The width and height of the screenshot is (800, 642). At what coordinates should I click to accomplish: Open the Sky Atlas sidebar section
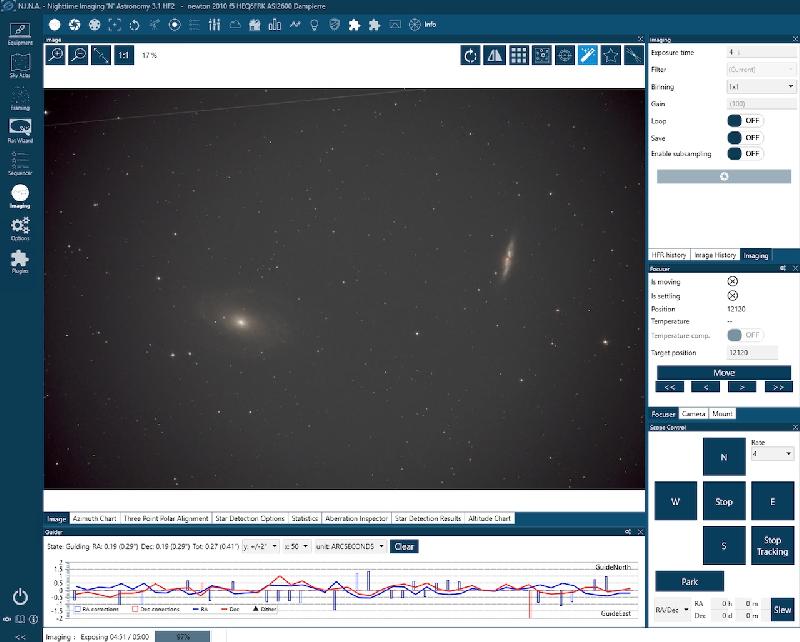pos(20,66)
